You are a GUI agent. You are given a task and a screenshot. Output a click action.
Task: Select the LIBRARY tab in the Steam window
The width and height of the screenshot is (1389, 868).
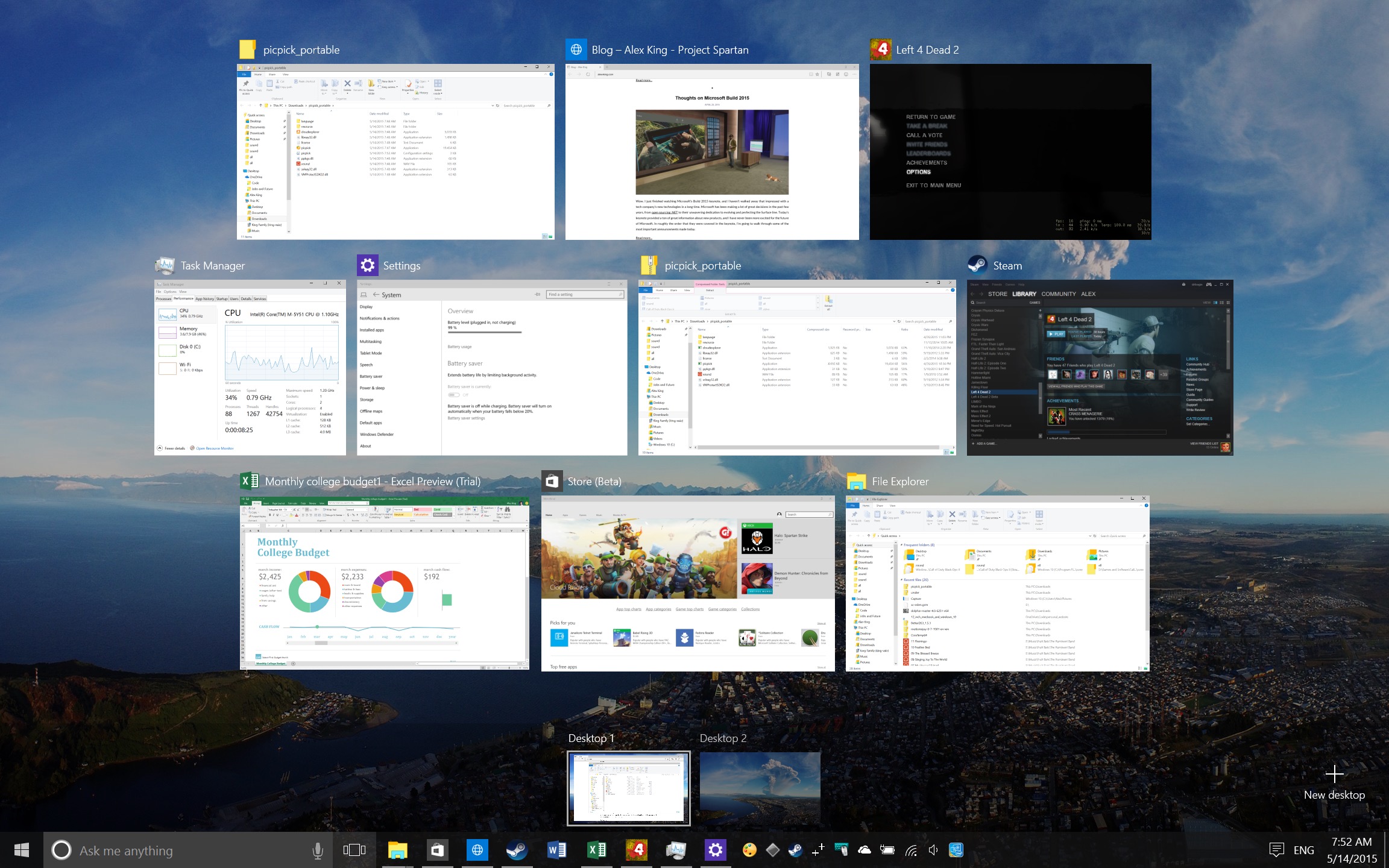(1025, 294)
